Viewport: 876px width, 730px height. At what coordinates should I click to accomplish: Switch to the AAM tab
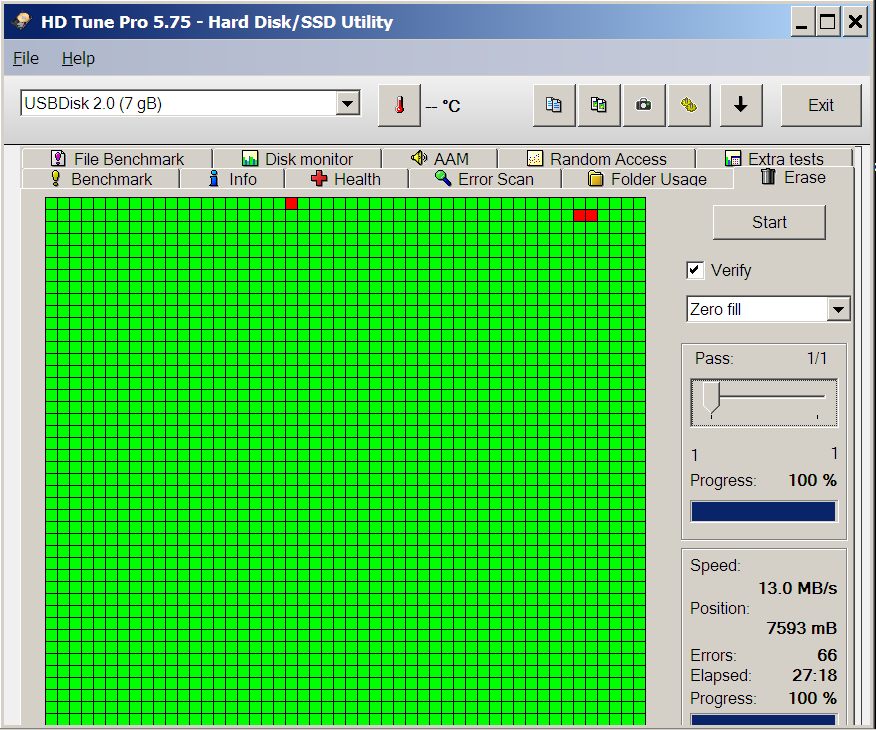[440, 159]
